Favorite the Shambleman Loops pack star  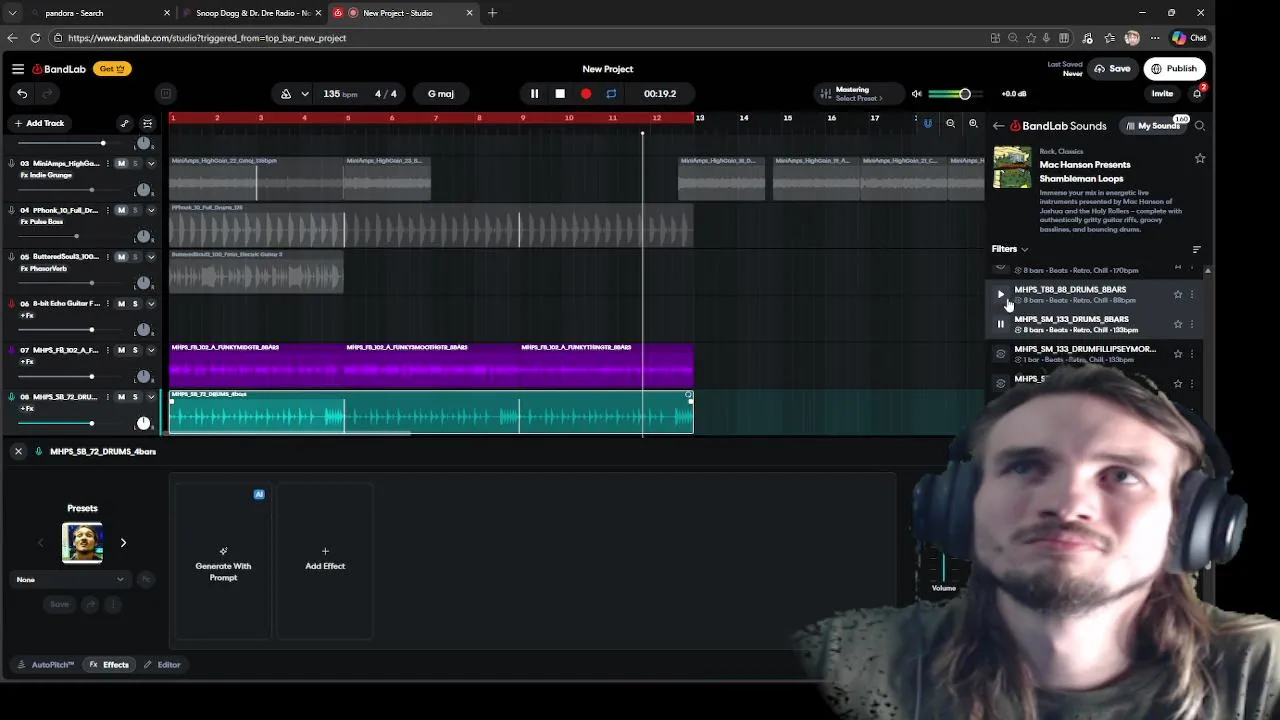click(1200, 158)
